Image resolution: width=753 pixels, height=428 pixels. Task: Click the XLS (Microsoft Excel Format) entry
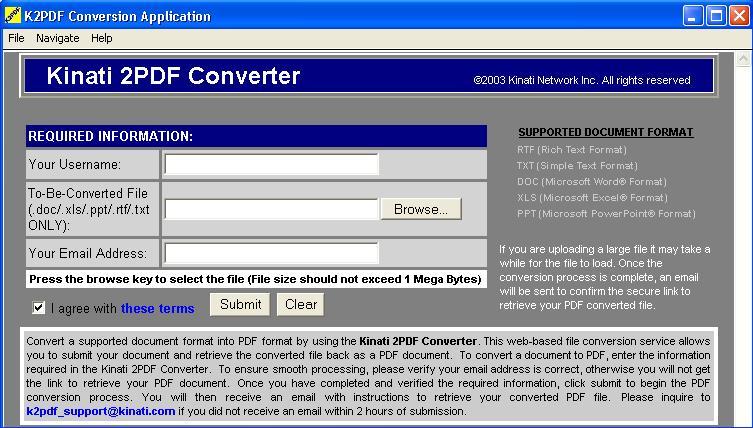pyautogui.click(x=592, y=197)
